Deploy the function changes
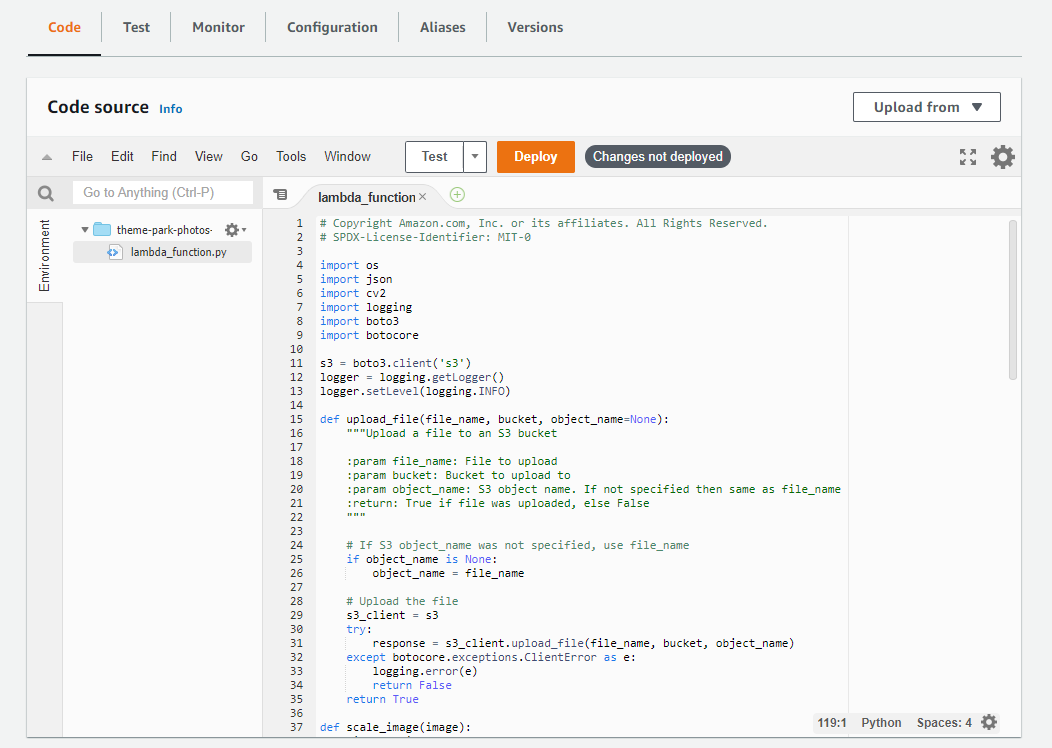The image size is (1052, 748). click(535, 157)
